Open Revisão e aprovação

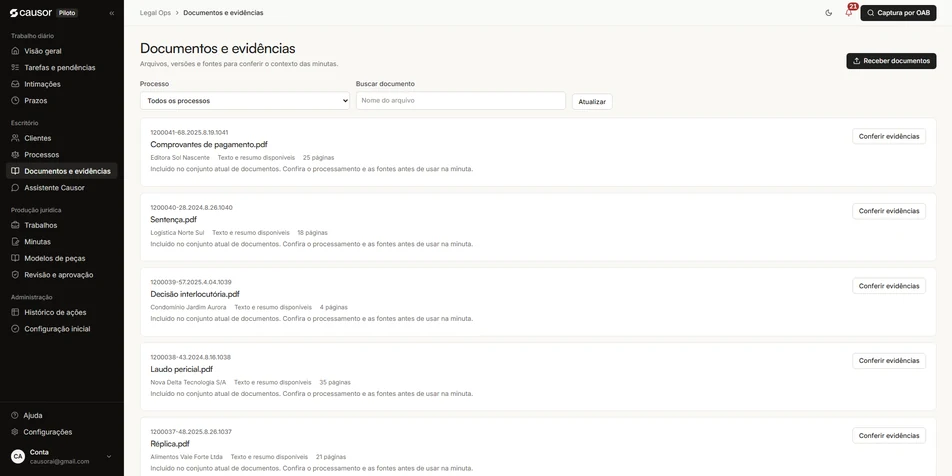coord(61,274)
